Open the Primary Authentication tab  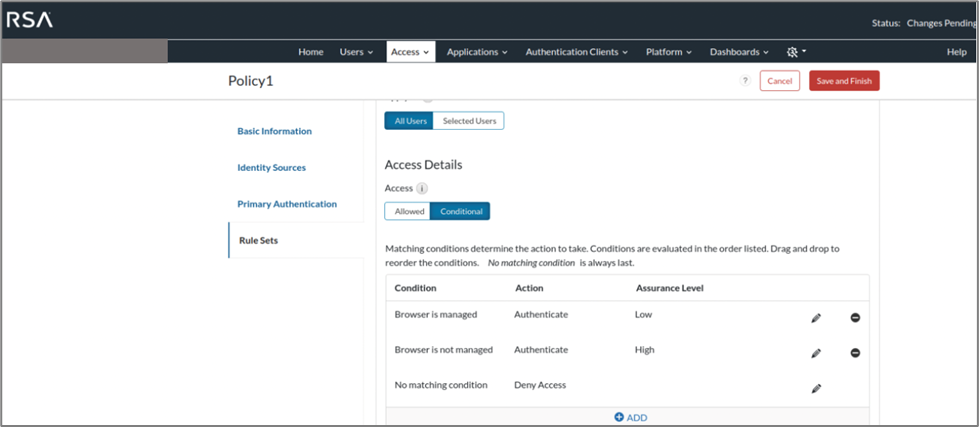click(x=287, y=204)
